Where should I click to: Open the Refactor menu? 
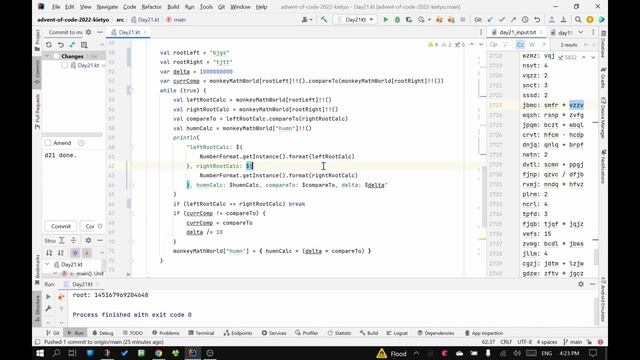click(x=151, y=7)
